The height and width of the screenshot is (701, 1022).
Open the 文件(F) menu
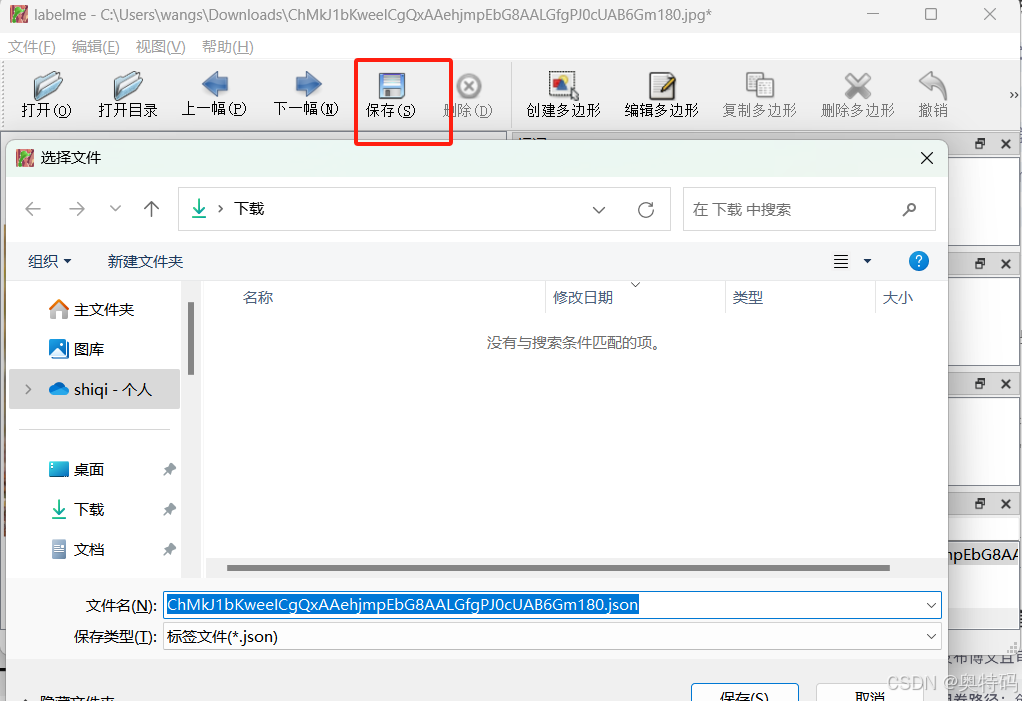point(31,47)
